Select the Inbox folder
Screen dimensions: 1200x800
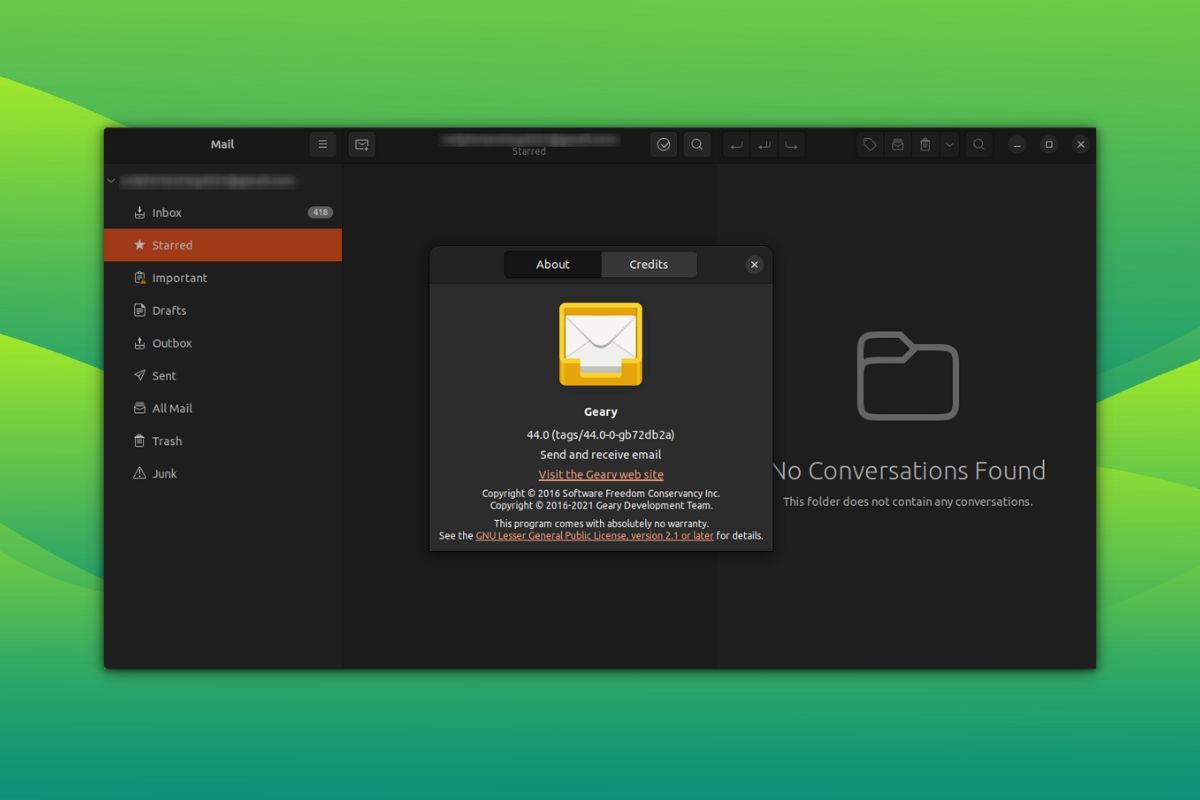tap(165, 212)
